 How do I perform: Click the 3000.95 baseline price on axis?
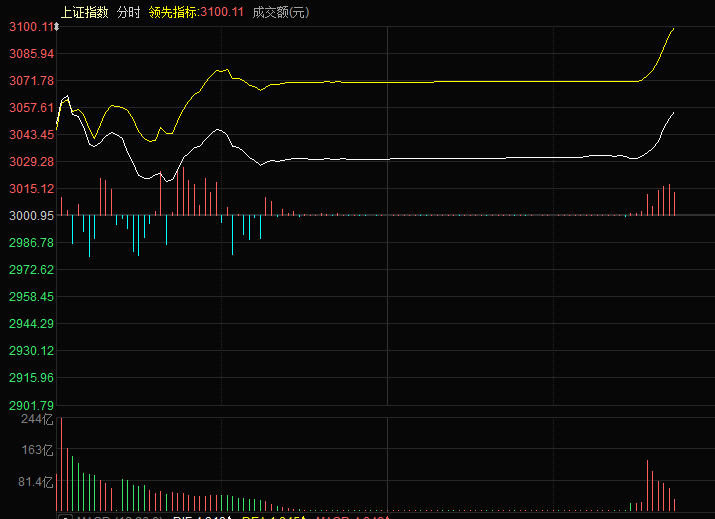[x=30, y=215]
